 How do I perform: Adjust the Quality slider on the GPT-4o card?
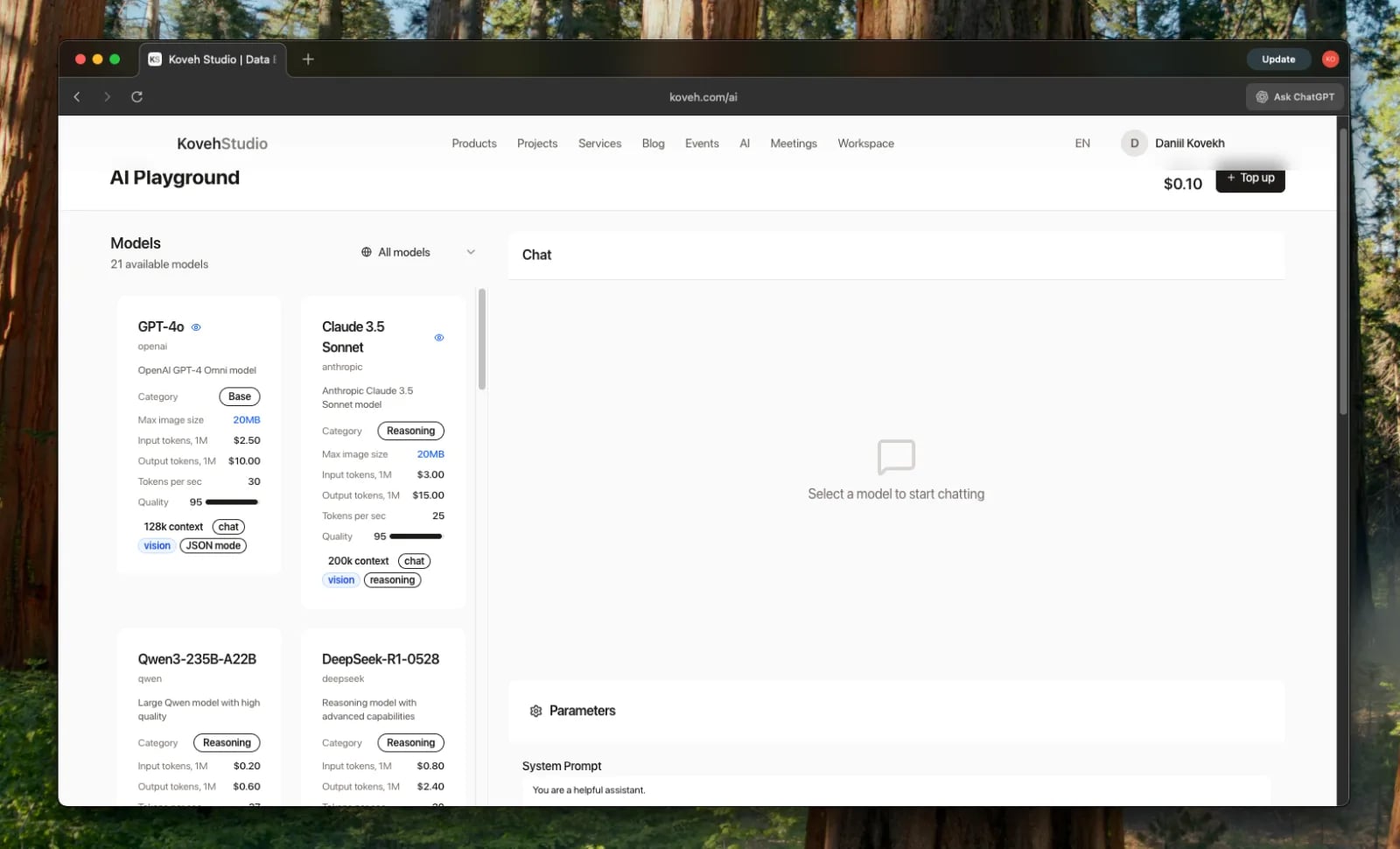(231, 502)
